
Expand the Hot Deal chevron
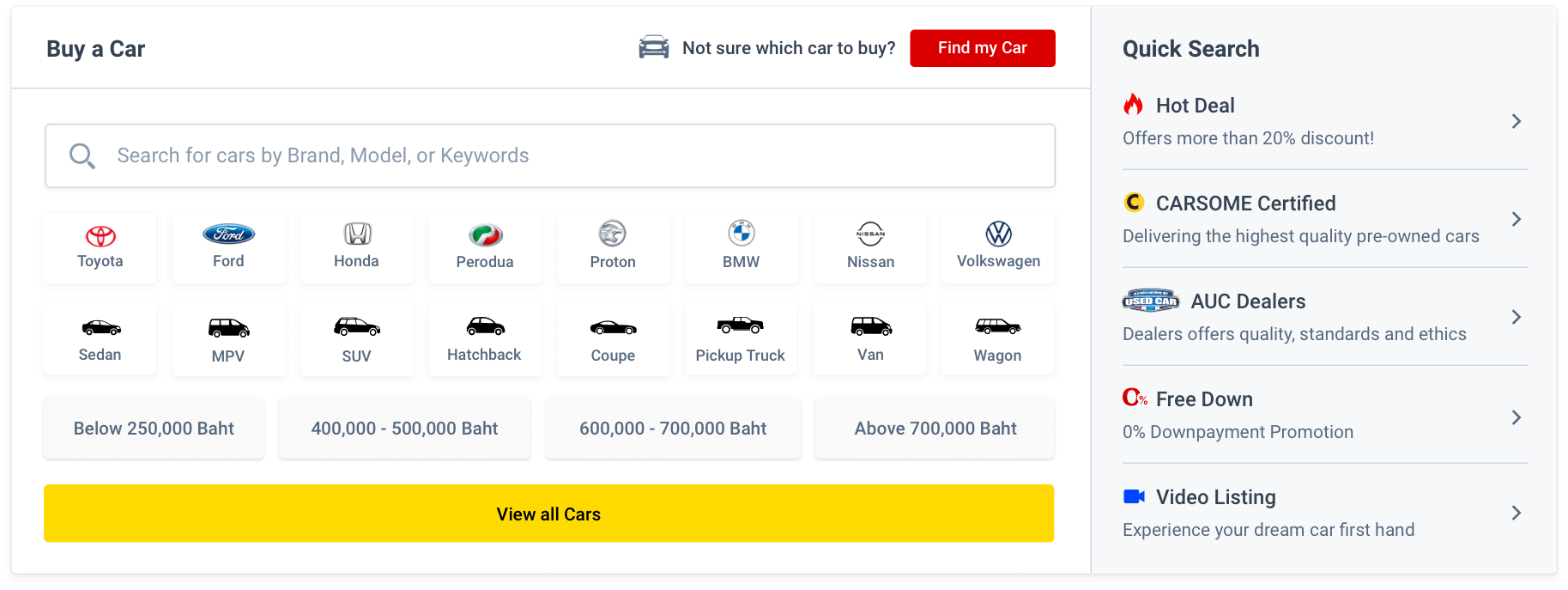1517,121
